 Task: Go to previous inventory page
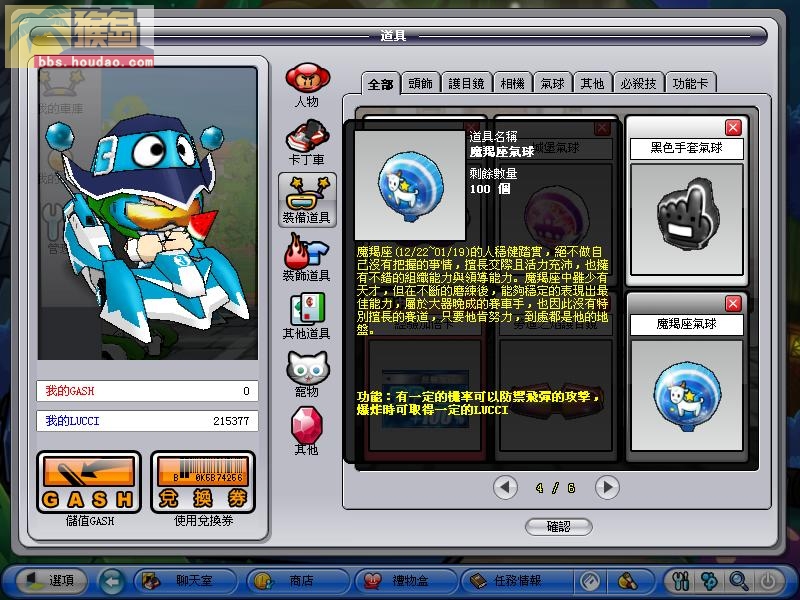(505, 487)
